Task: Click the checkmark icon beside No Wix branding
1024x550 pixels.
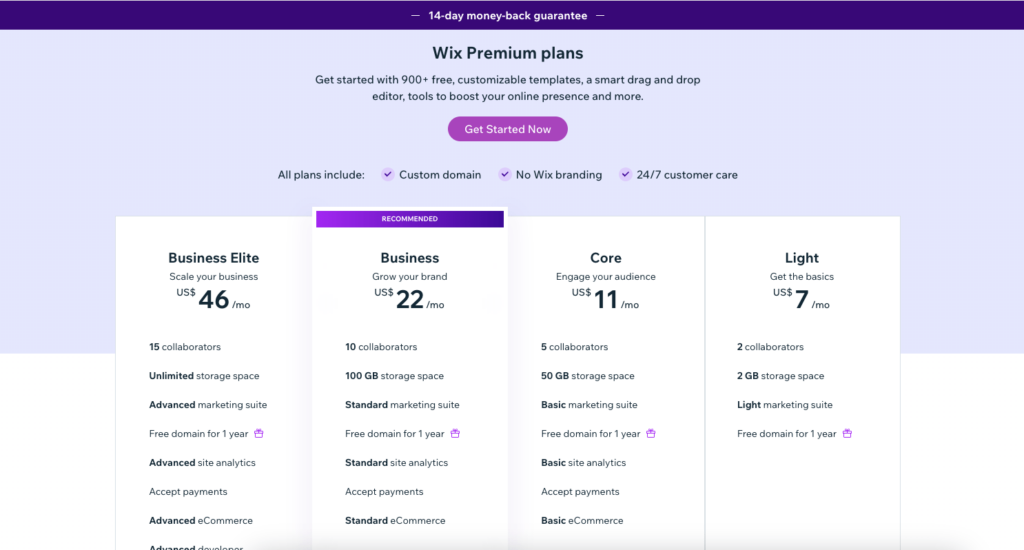Action: (x=504, y=174)
